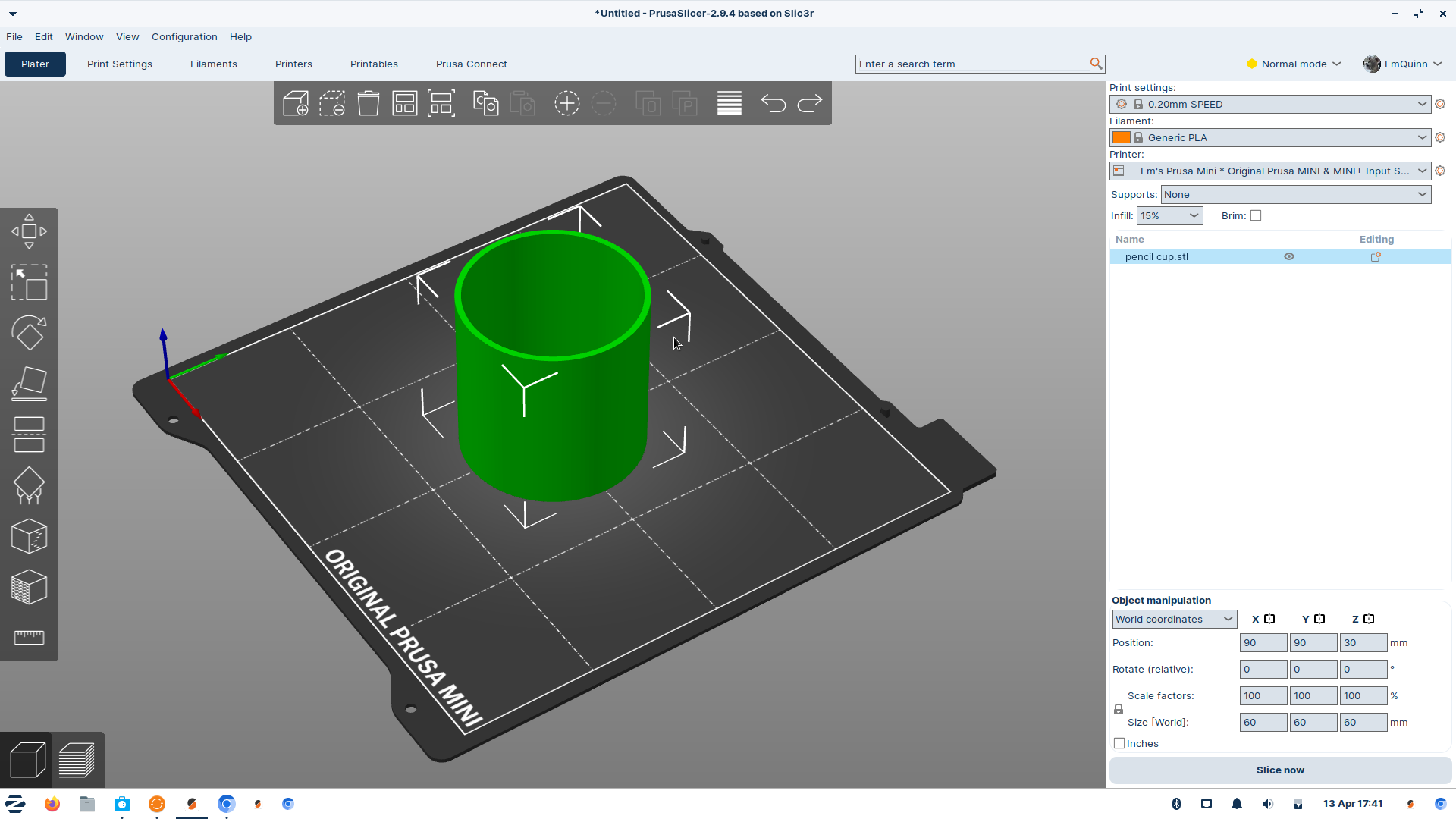Viewport: 1456px width, 819px height.
Task: Select the Measure ruler tool
Action: [x=29, y=637]
